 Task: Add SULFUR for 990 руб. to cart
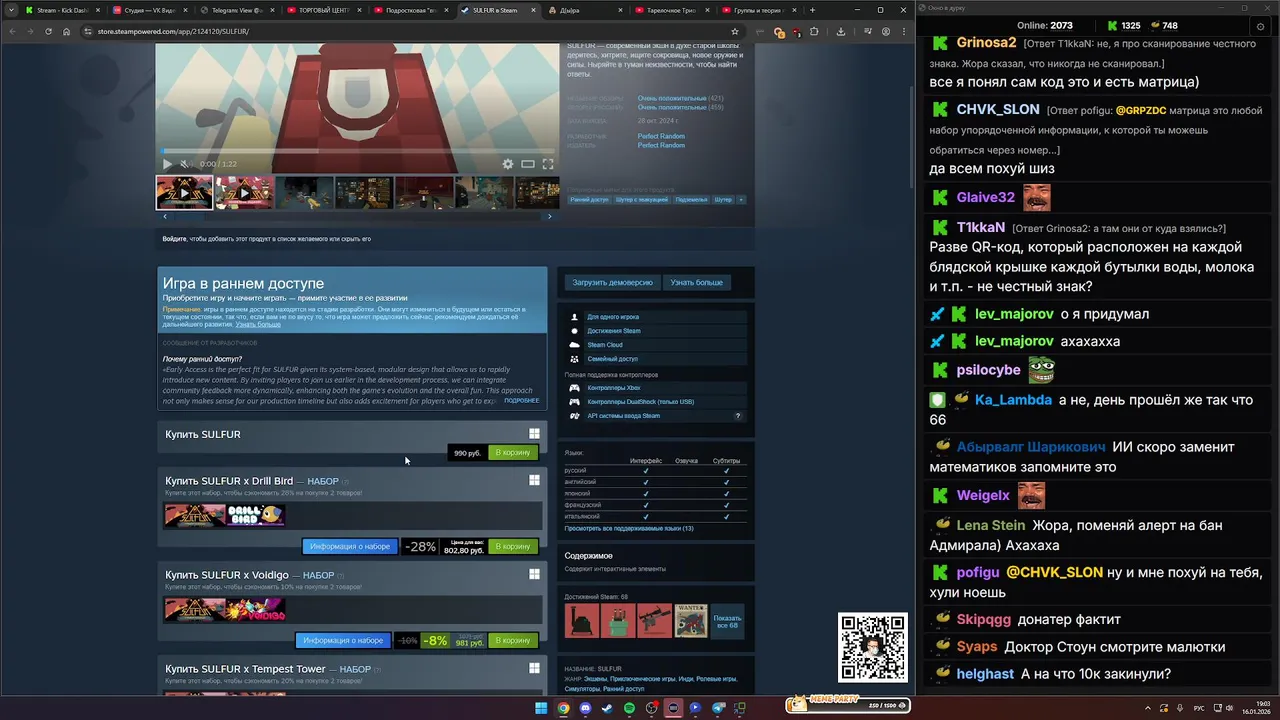tap(513, 453)
